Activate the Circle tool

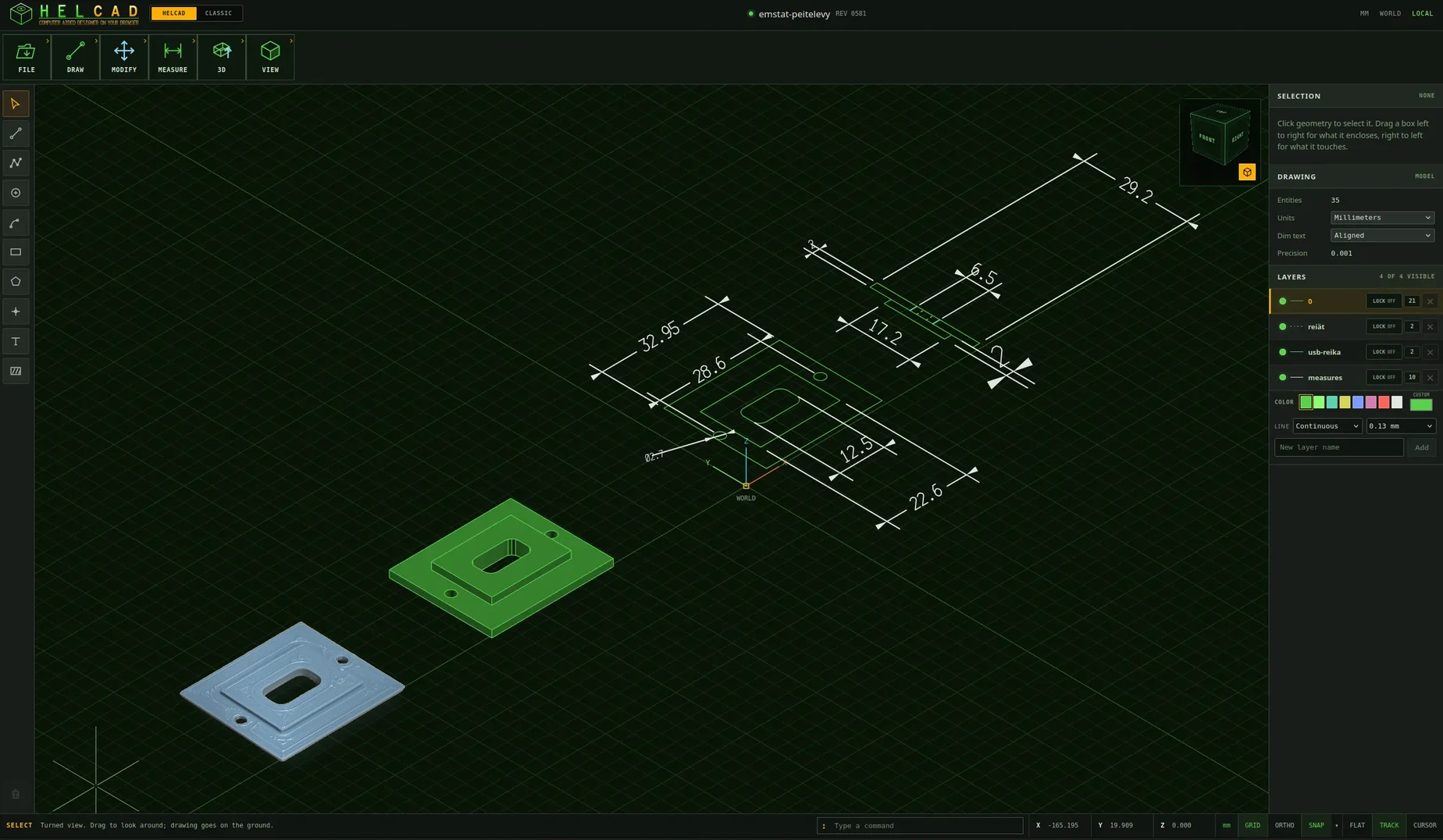click(16, 193)
